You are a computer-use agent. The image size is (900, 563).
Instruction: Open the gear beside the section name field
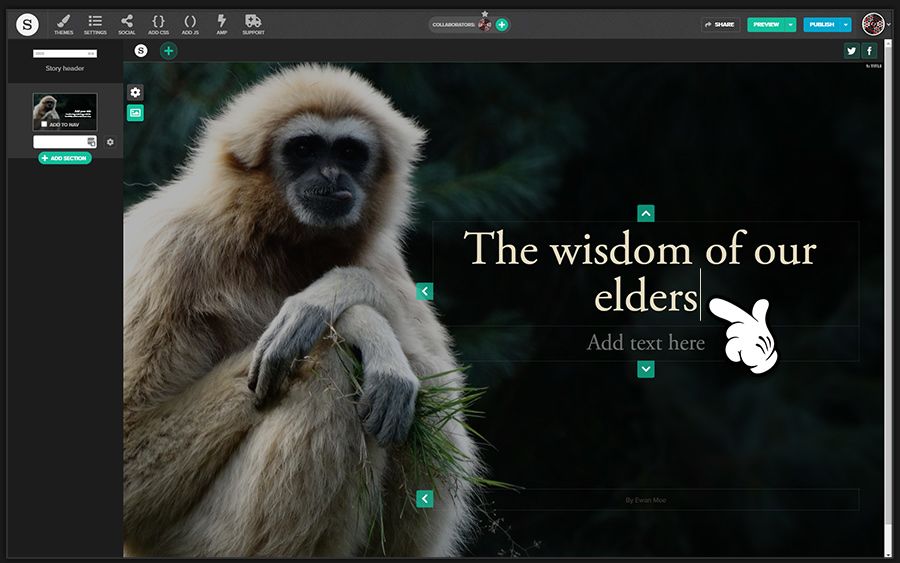point(110,142)
